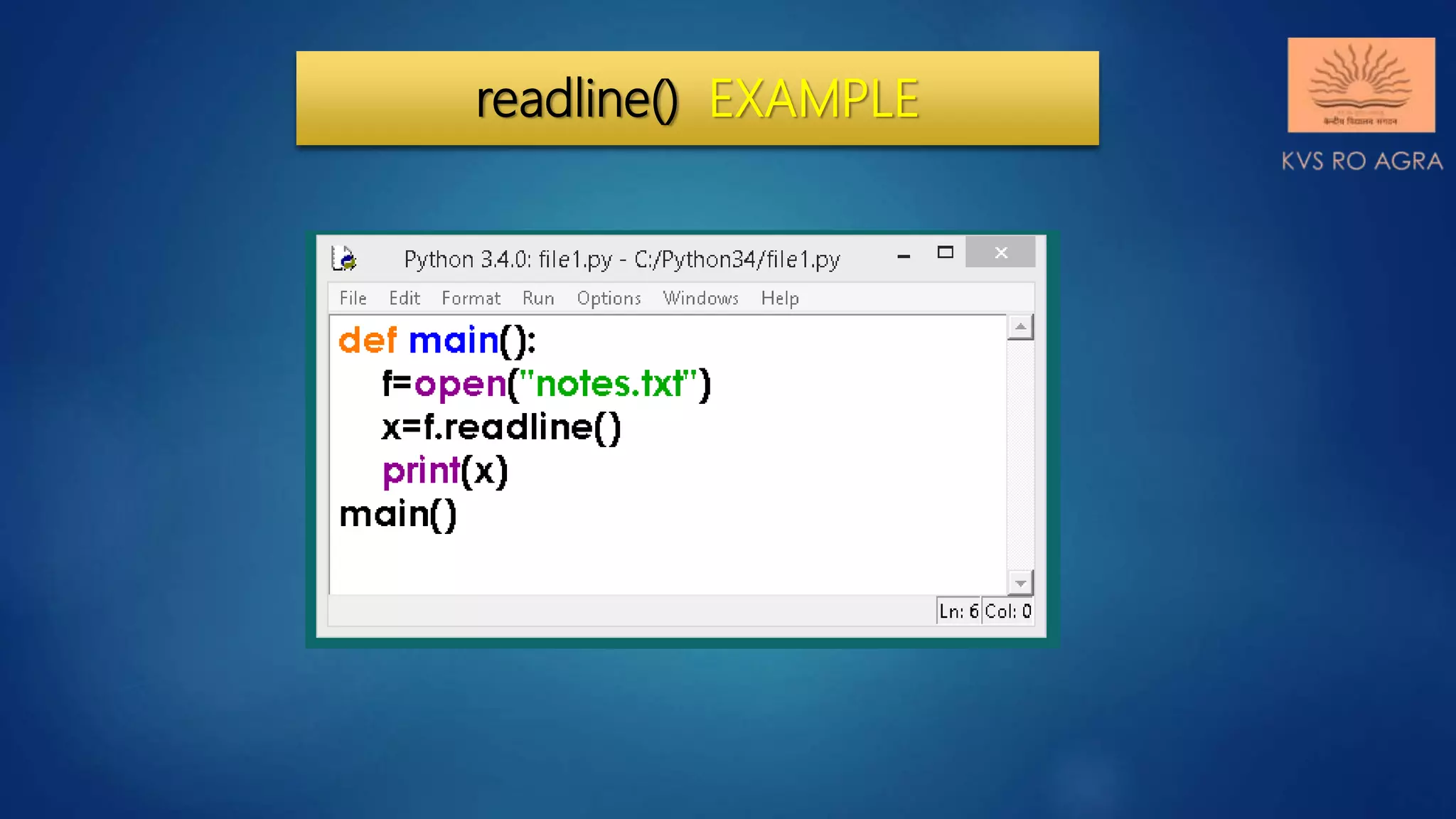Click the Ln: 6 status indicator

pos(958,611)
